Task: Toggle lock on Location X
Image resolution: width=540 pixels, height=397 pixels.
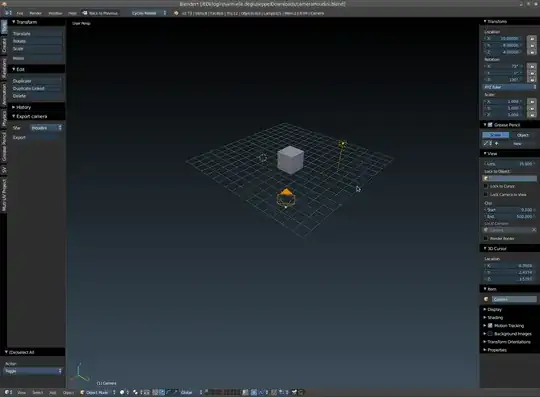Action: 532,39
